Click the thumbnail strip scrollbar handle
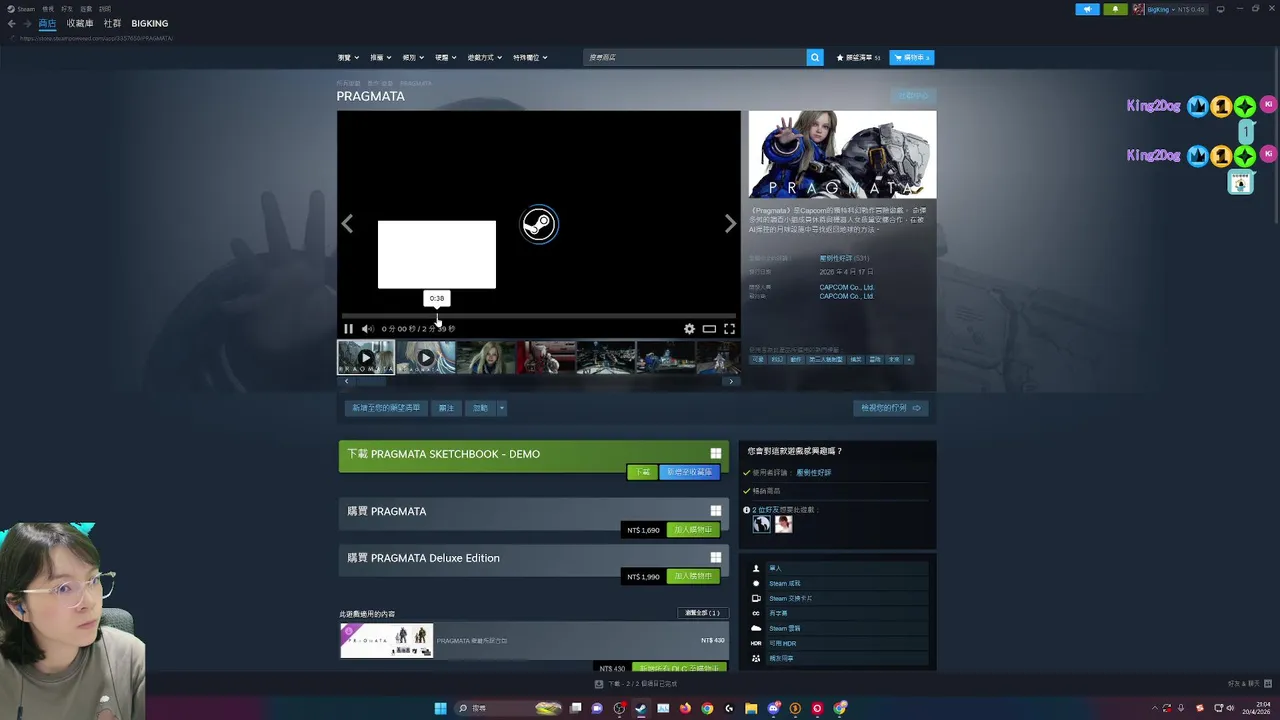The image size is (1280, 720). point(372,381)
